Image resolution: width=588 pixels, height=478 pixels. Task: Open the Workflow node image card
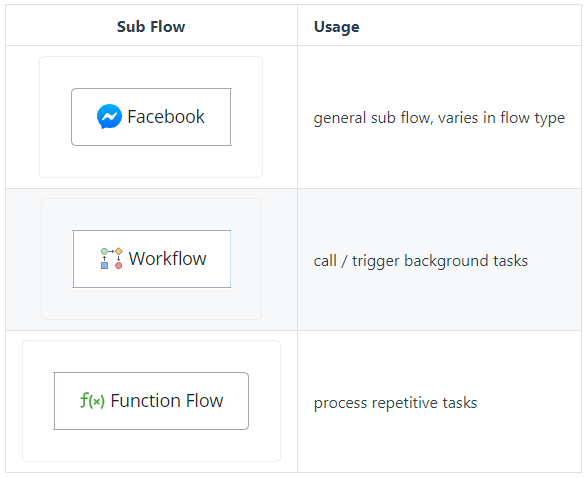coord(152,259)
